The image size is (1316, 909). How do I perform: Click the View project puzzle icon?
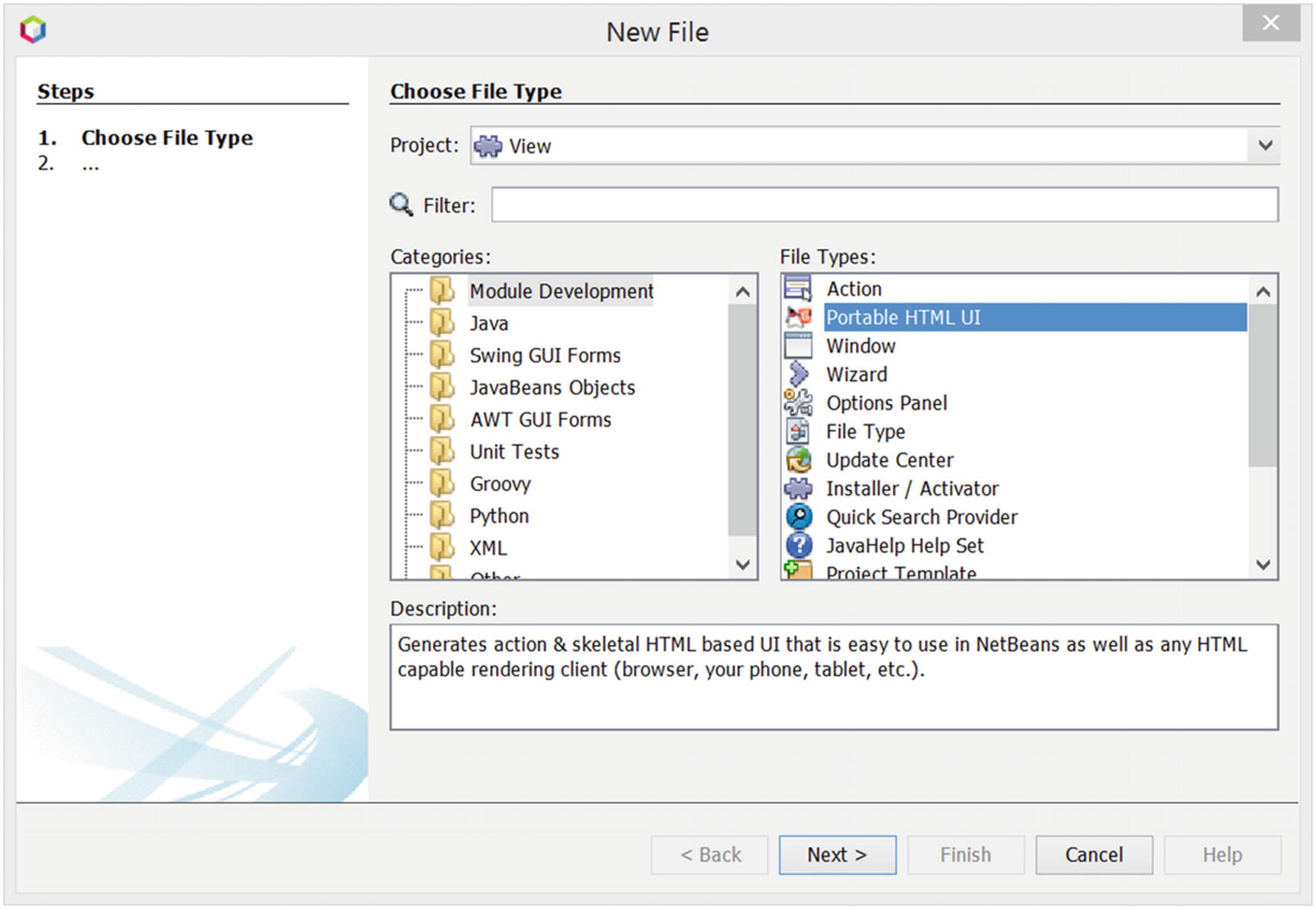click(488, 146)
